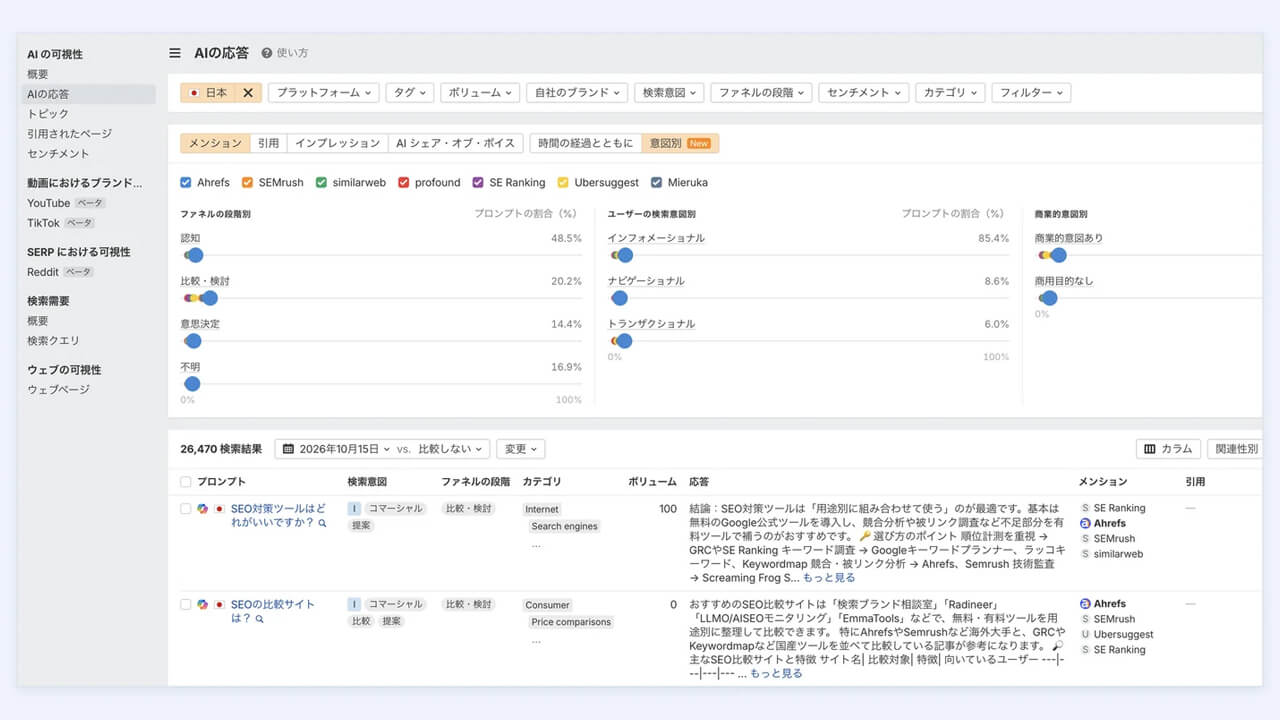Screen dimensions: 1280x720
Task: Expand the ボリューム filter dropdown
Action: tap(480, 92)
